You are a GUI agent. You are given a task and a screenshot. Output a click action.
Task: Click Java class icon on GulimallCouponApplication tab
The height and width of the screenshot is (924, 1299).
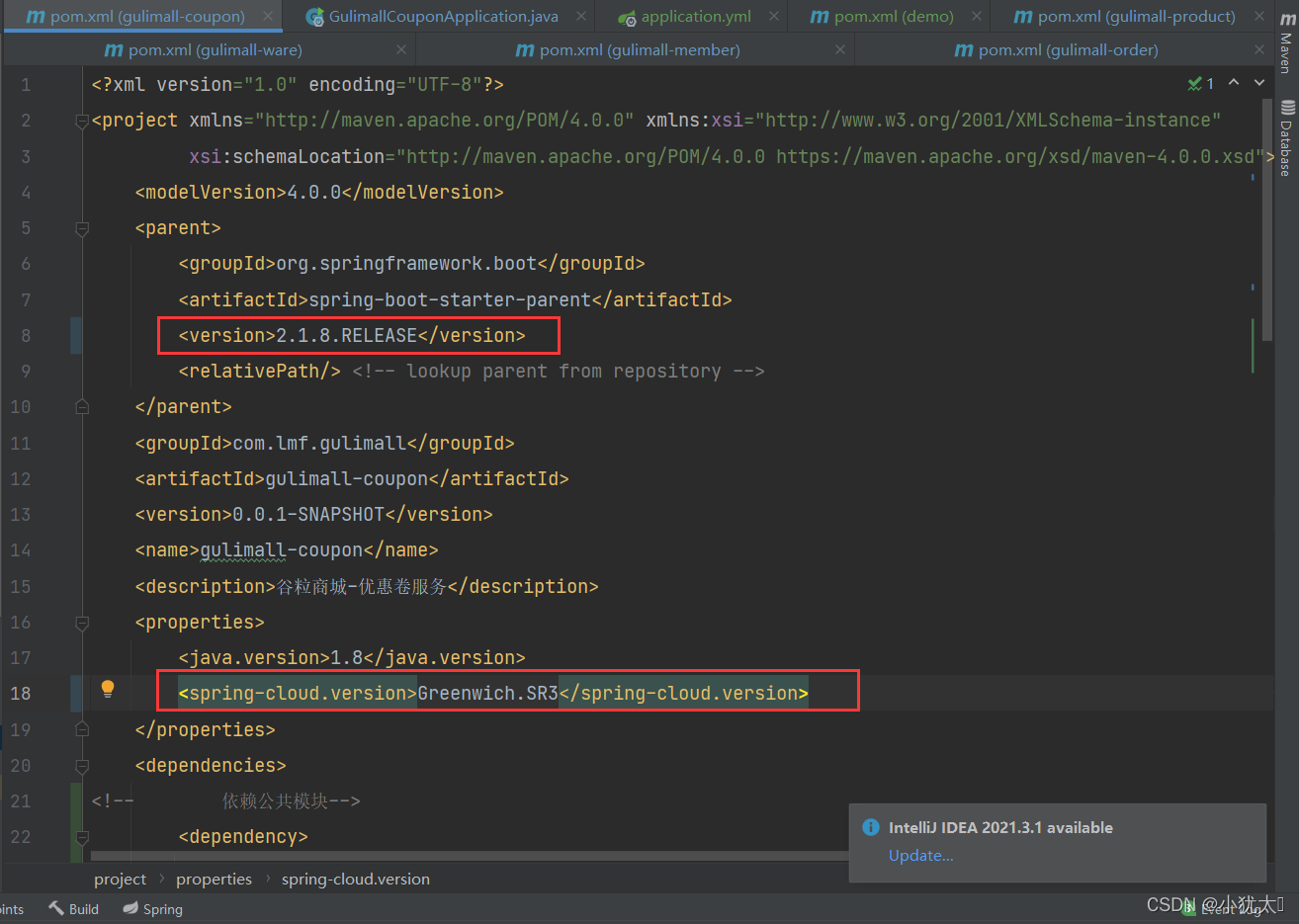(314, 17)
